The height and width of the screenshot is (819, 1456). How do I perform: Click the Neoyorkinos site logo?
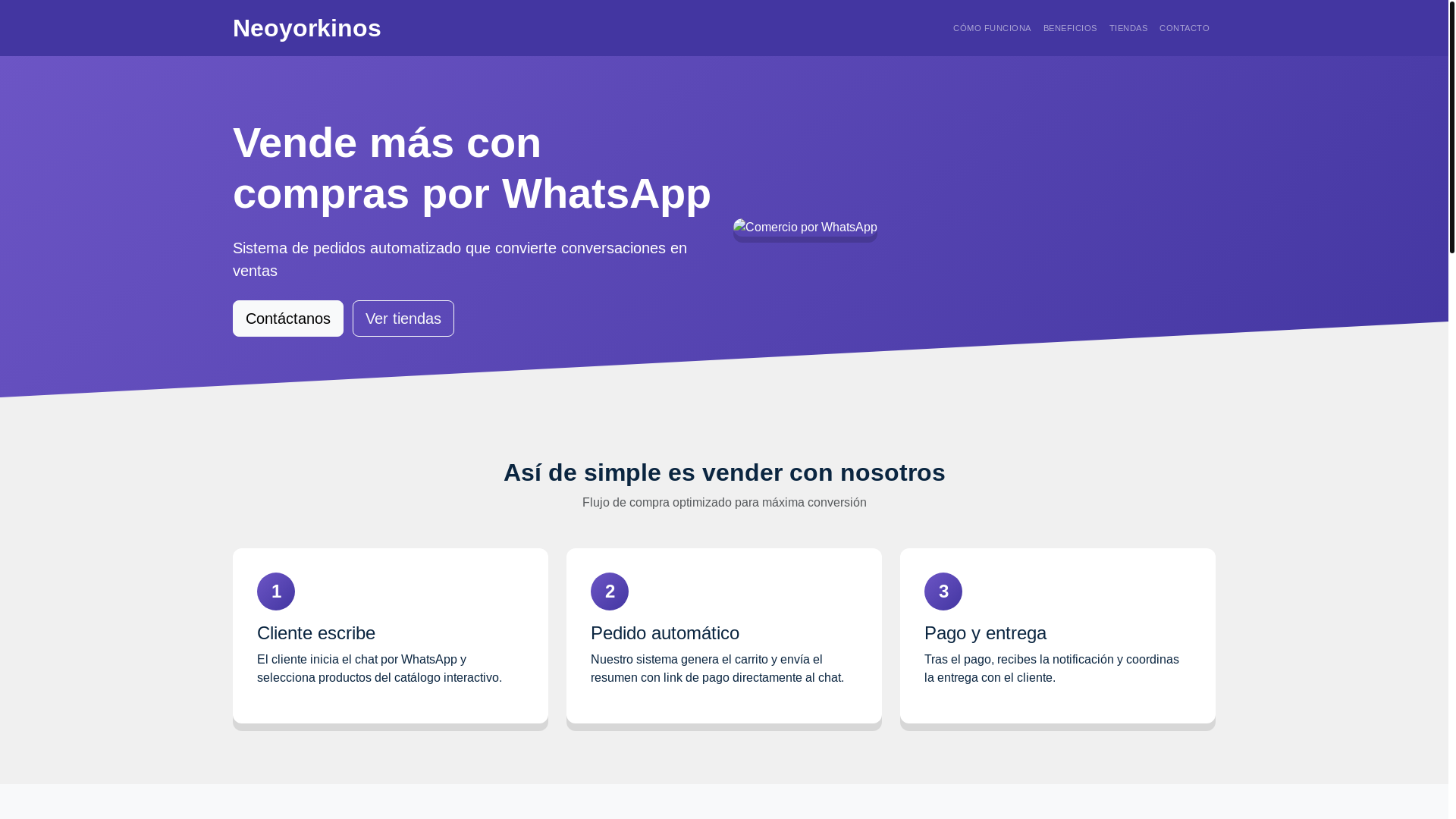click(306, 28)
